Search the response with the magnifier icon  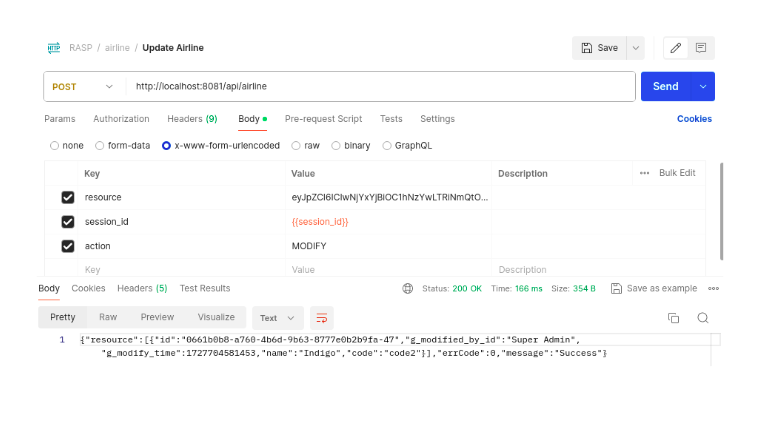(x=703, y=318)
